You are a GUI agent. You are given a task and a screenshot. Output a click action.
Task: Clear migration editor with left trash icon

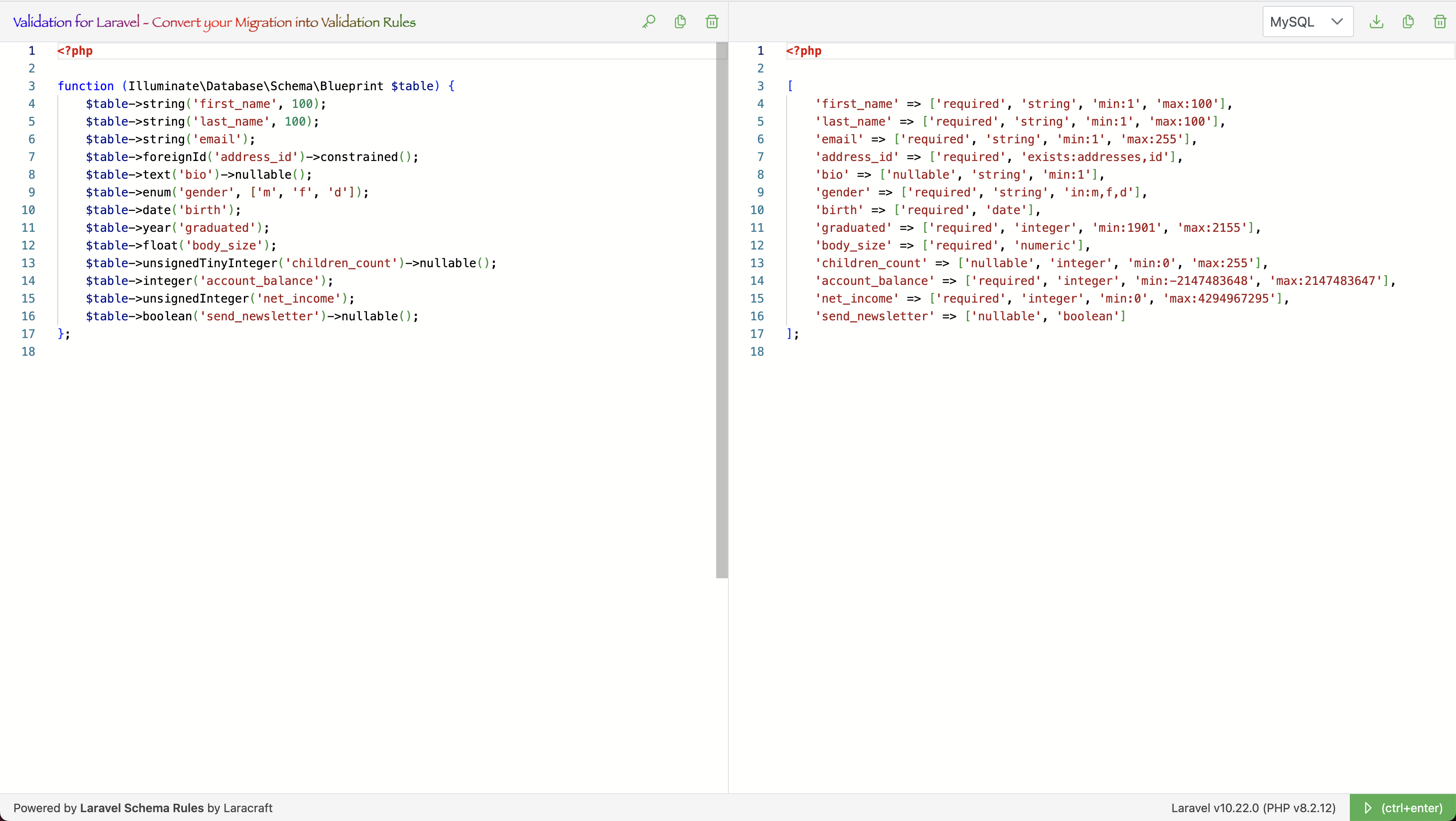(712, 21)
